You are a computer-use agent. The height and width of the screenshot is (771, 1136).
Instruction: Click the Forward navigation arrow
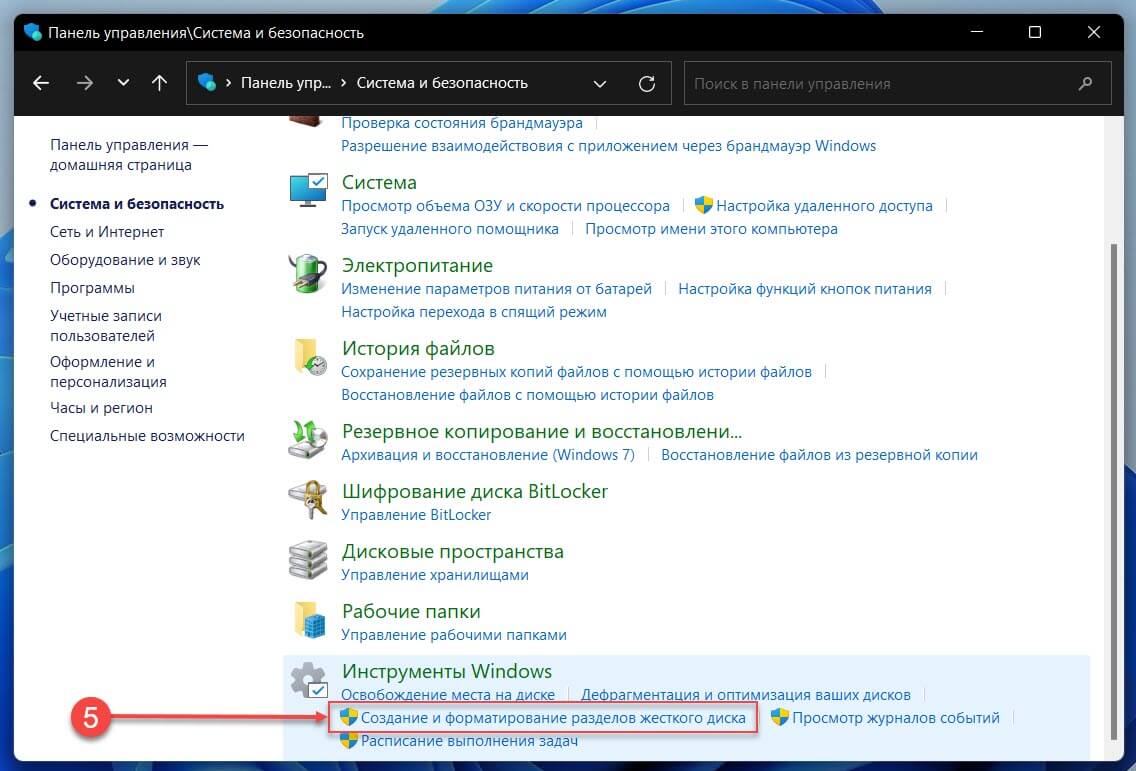(85, 83)
